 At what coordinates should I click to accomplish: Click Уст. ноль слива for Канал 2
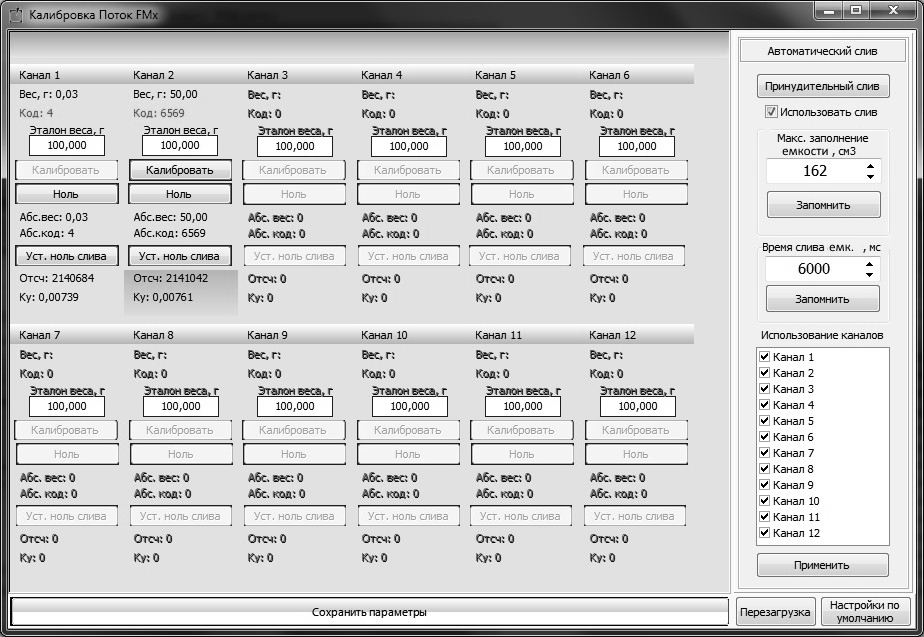click(x=180, y=256)
